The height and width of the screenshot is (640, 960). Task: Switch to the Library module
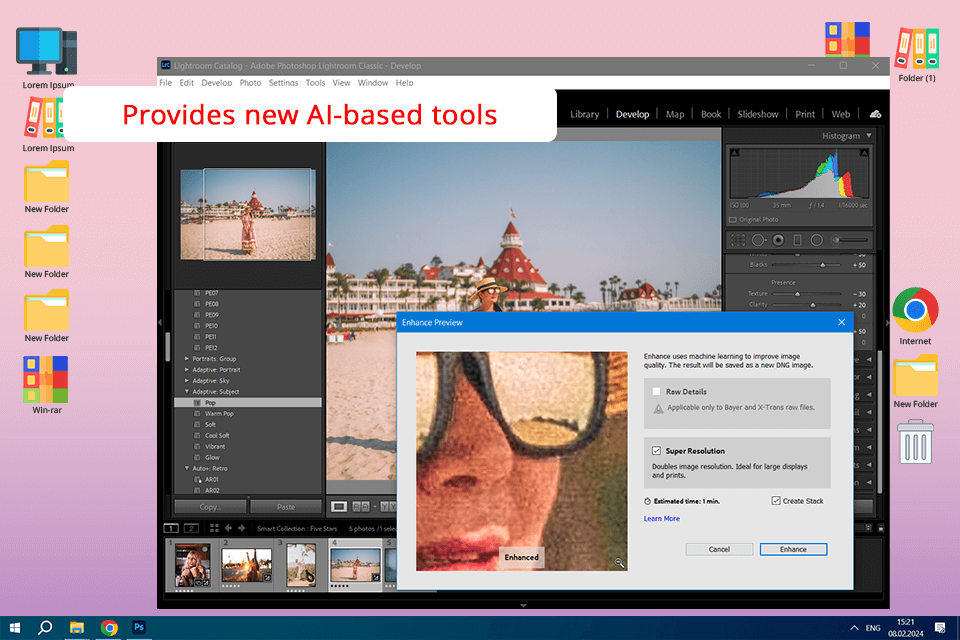[x=584, y=114]
